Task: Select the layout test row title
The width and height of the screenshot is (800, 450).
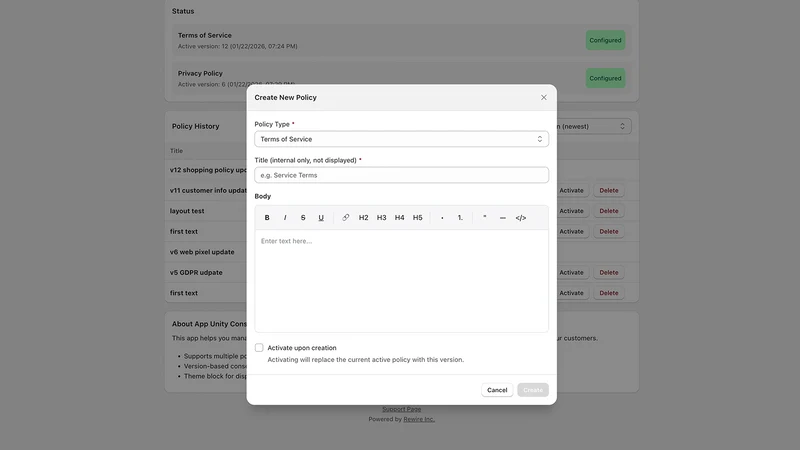Action: [187, 211]
